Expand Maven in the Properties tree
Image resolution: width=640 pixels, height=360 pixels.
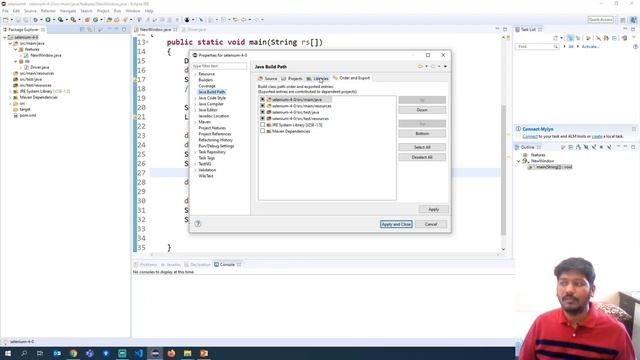click(x=196, y=122)
